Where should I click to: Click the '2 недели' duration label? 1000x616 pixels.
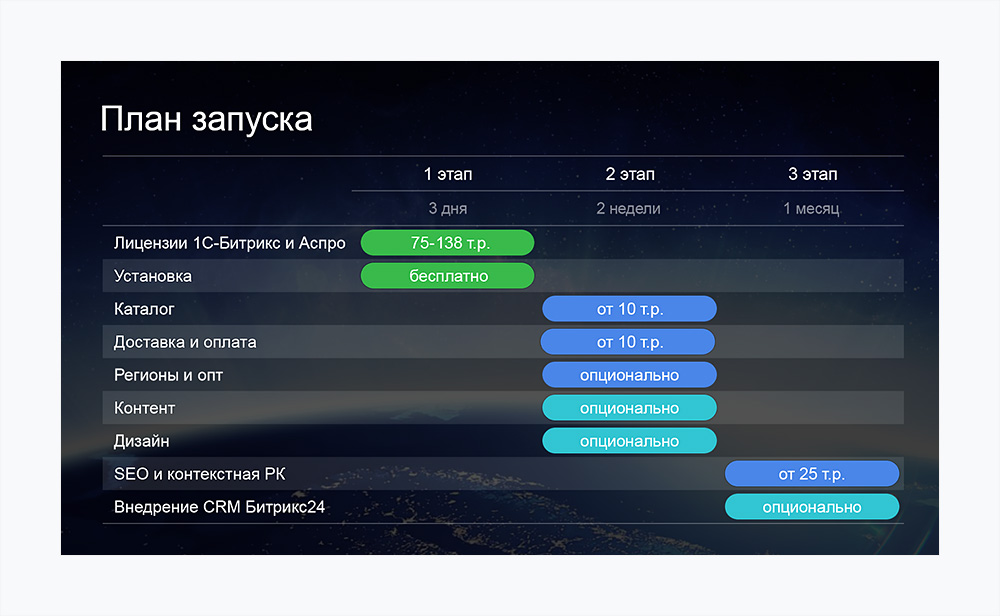[629, 209]
